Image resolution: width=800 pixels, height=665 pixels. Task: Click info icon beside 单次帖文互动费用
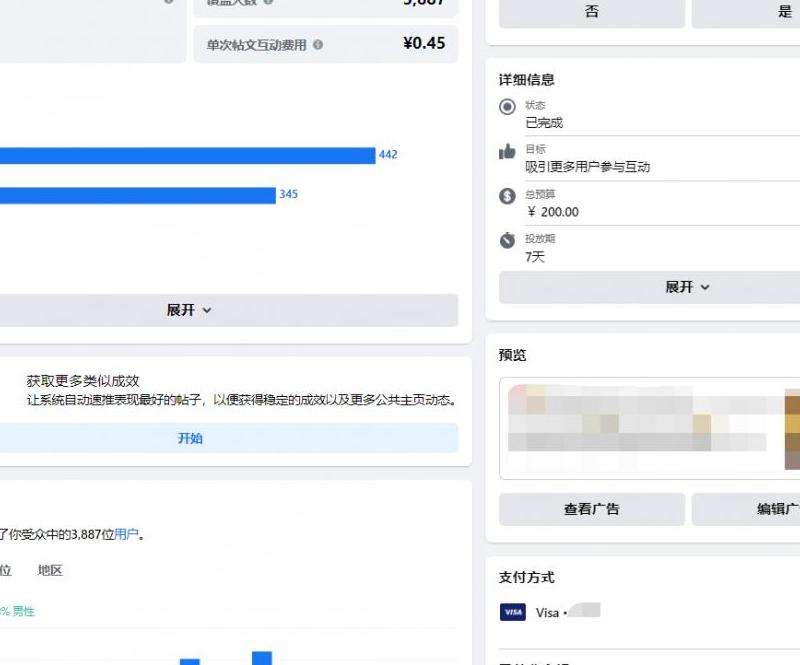click(x=318, y=45)
